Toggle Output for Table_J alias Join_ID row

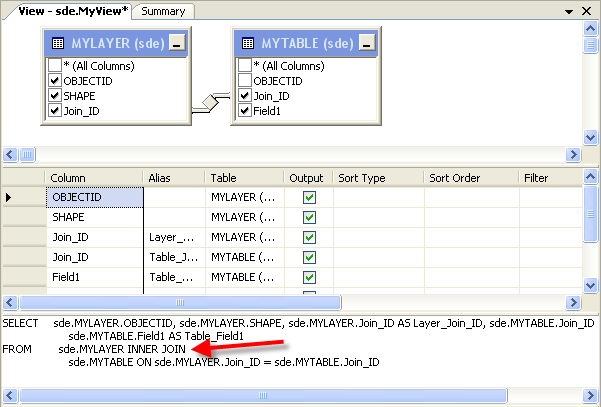(309, 257)
